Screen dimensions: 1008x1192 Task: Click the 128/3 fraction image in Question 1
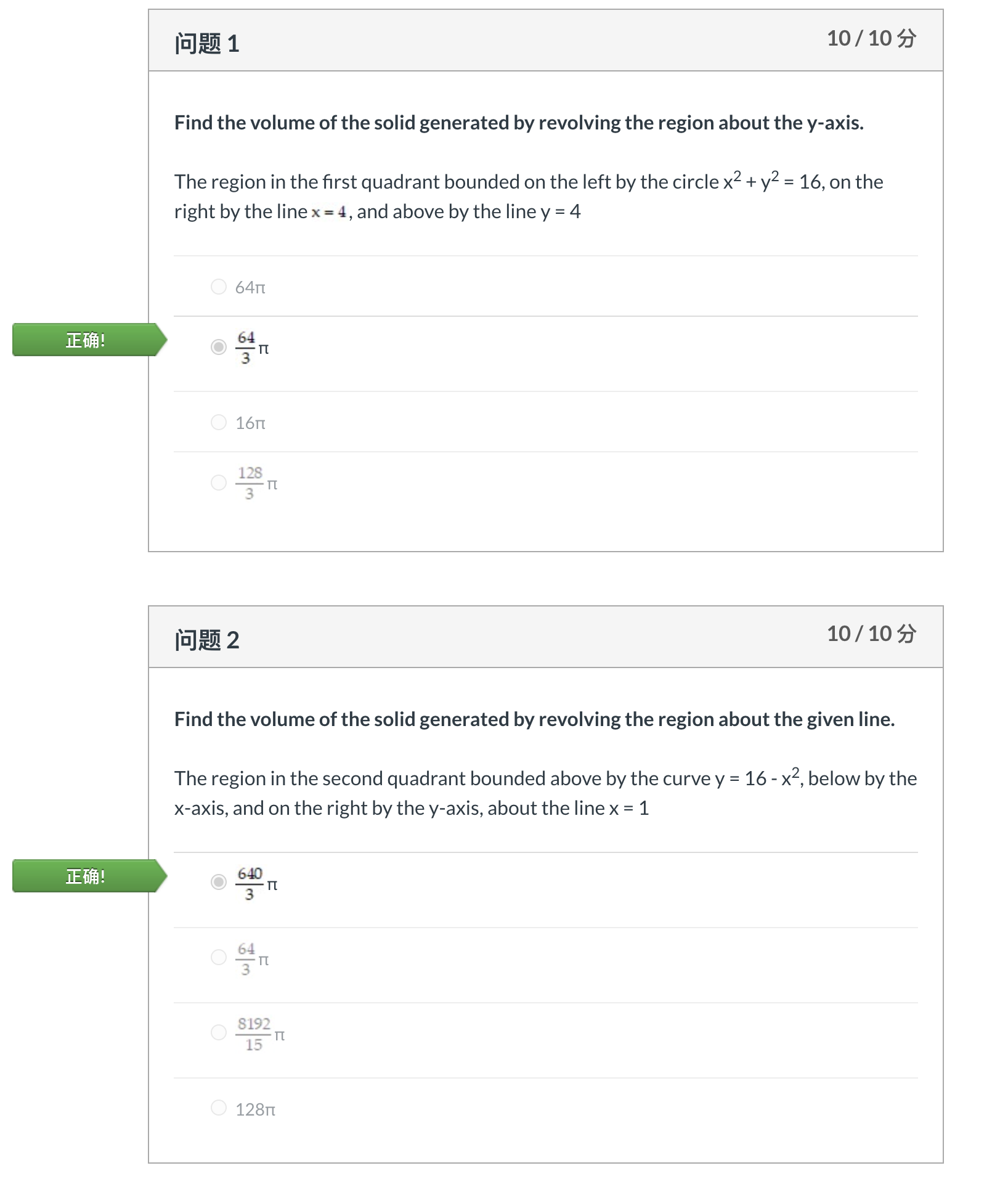[250, 483]
